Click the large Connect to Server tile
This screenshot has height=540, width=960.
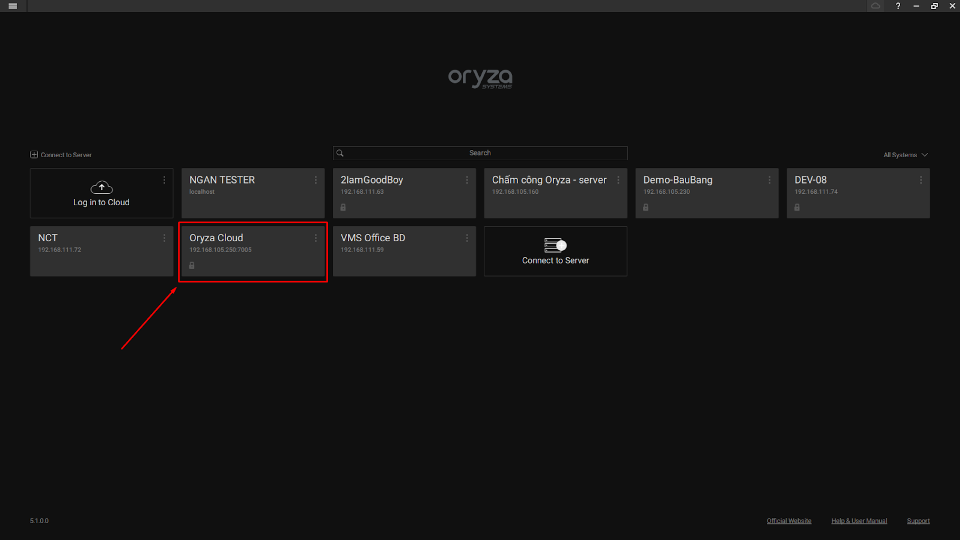pos(555,252)
